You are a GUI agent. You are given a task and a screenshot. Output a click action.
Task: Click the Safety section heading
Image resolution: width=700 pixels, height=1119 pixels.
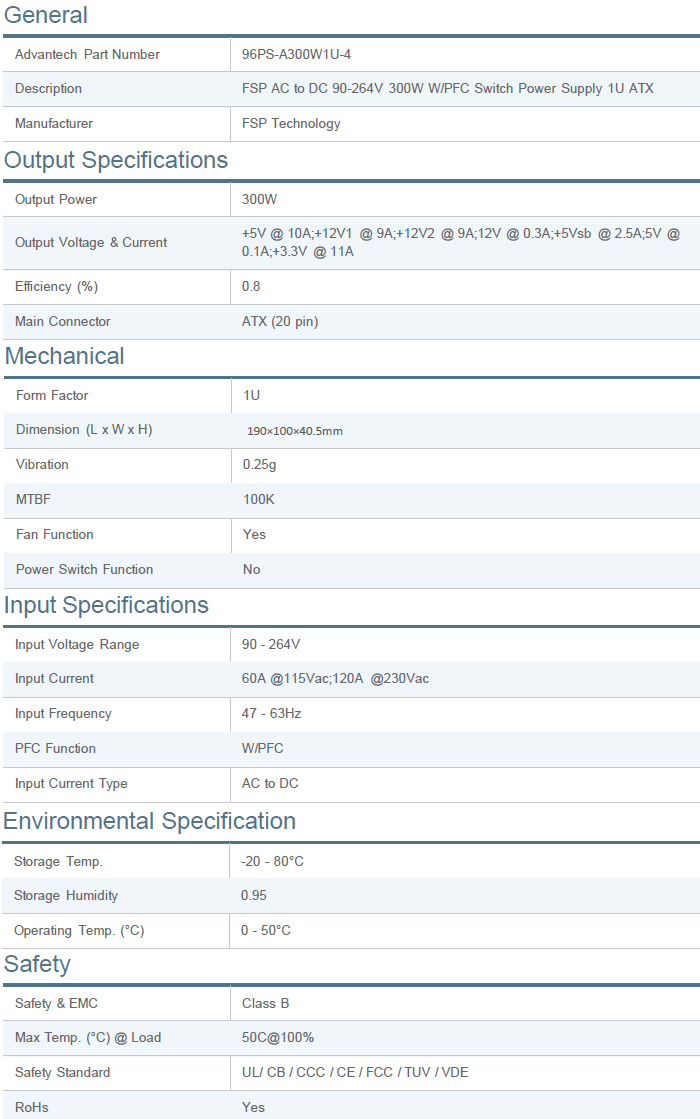tap(37, 964)
